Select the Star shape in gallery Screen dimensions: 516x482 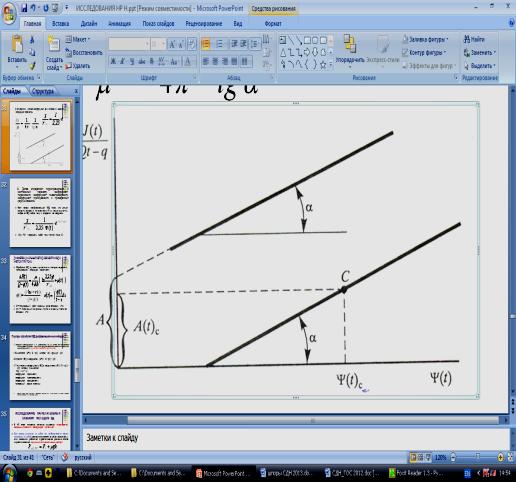323,64
